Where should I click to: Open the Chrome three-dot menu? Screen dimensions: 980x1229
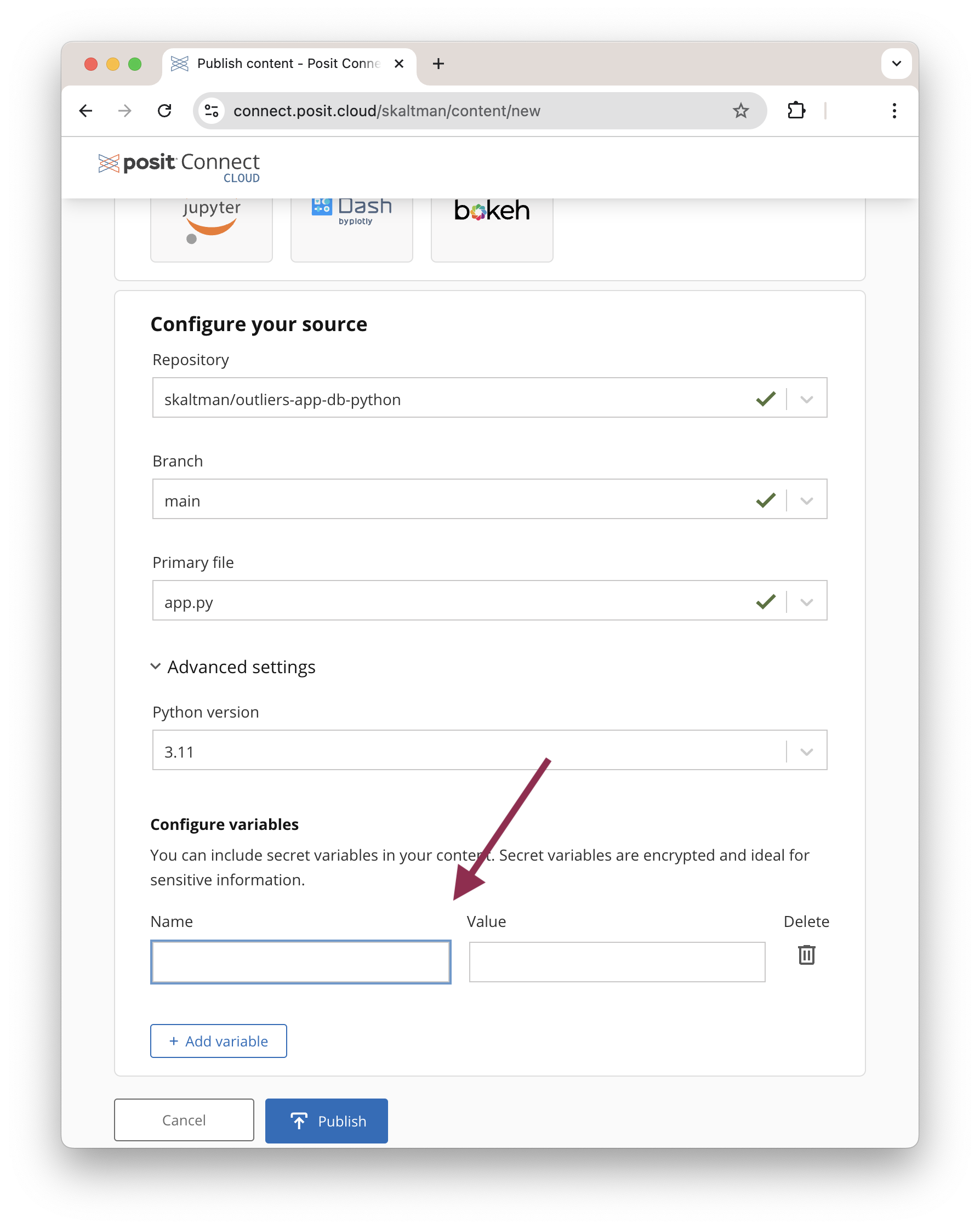894,111
